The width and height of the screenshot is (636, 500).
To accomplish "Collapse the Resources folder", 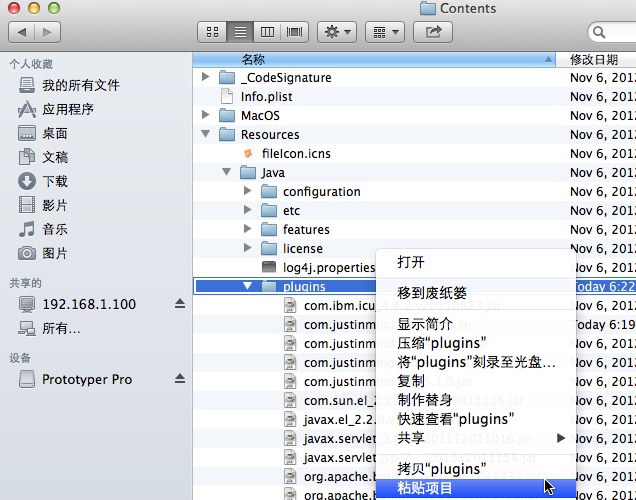I will 206,135.
